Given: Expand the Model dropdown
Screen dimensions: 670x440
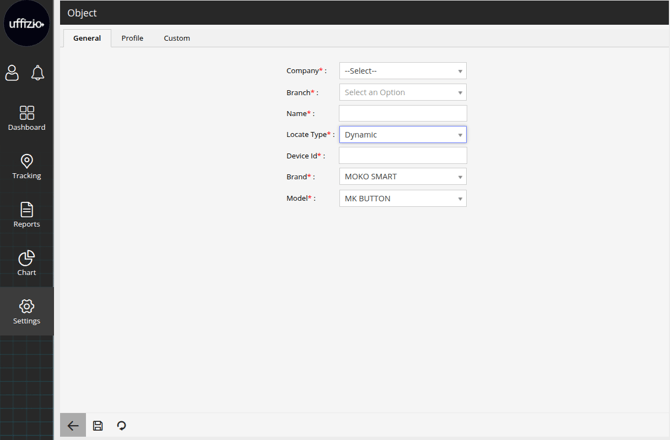Looking at the screenshot, I should 402,198.
